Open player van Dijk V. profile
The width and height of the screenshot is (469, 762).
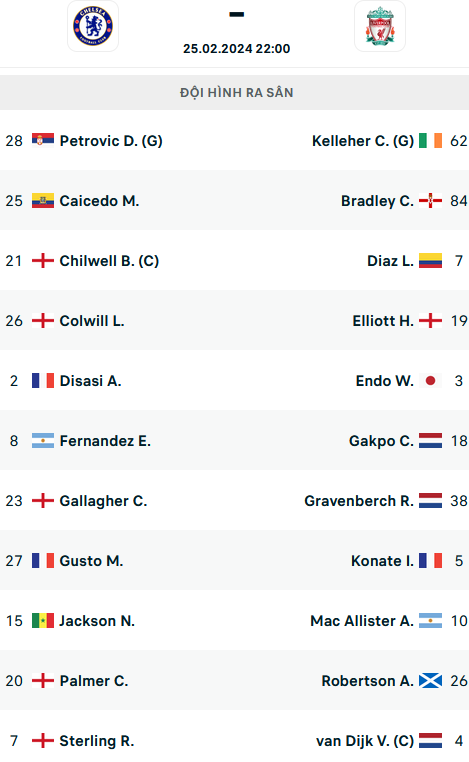coord(365,741)
